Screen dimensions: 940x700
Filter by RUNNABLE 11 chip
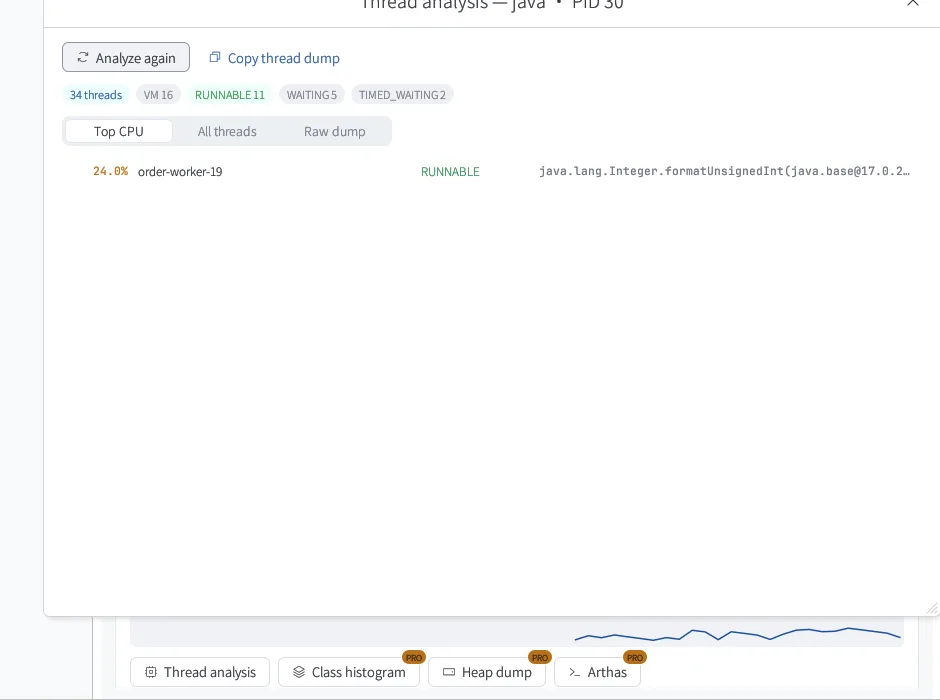(x=230, y=95)
